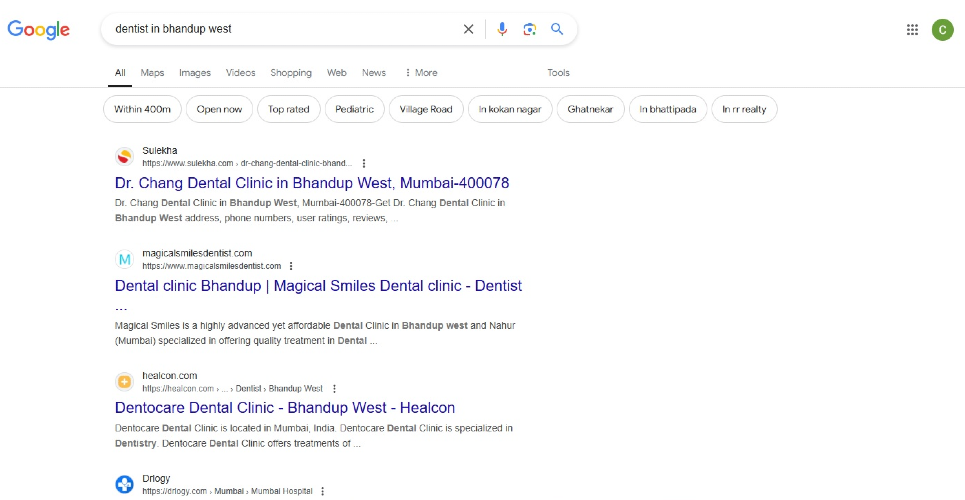Apply the In kokan nagar chip
The height and width of the screenshot is (500, 965).
510,109
